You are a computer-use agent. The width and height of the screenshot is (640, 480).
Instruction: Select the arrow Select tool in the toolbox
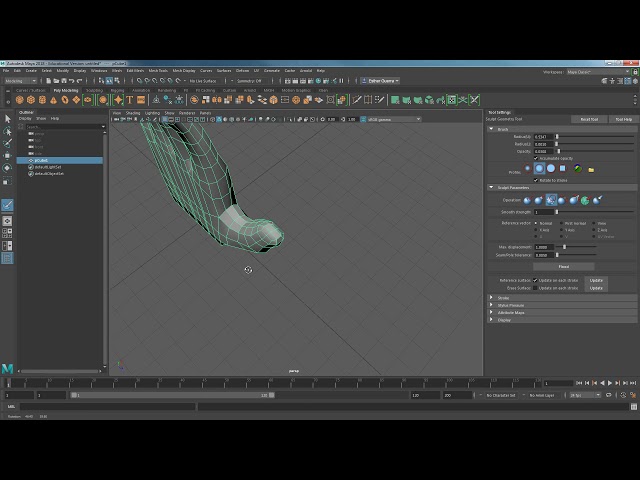(x=7, y=119)
